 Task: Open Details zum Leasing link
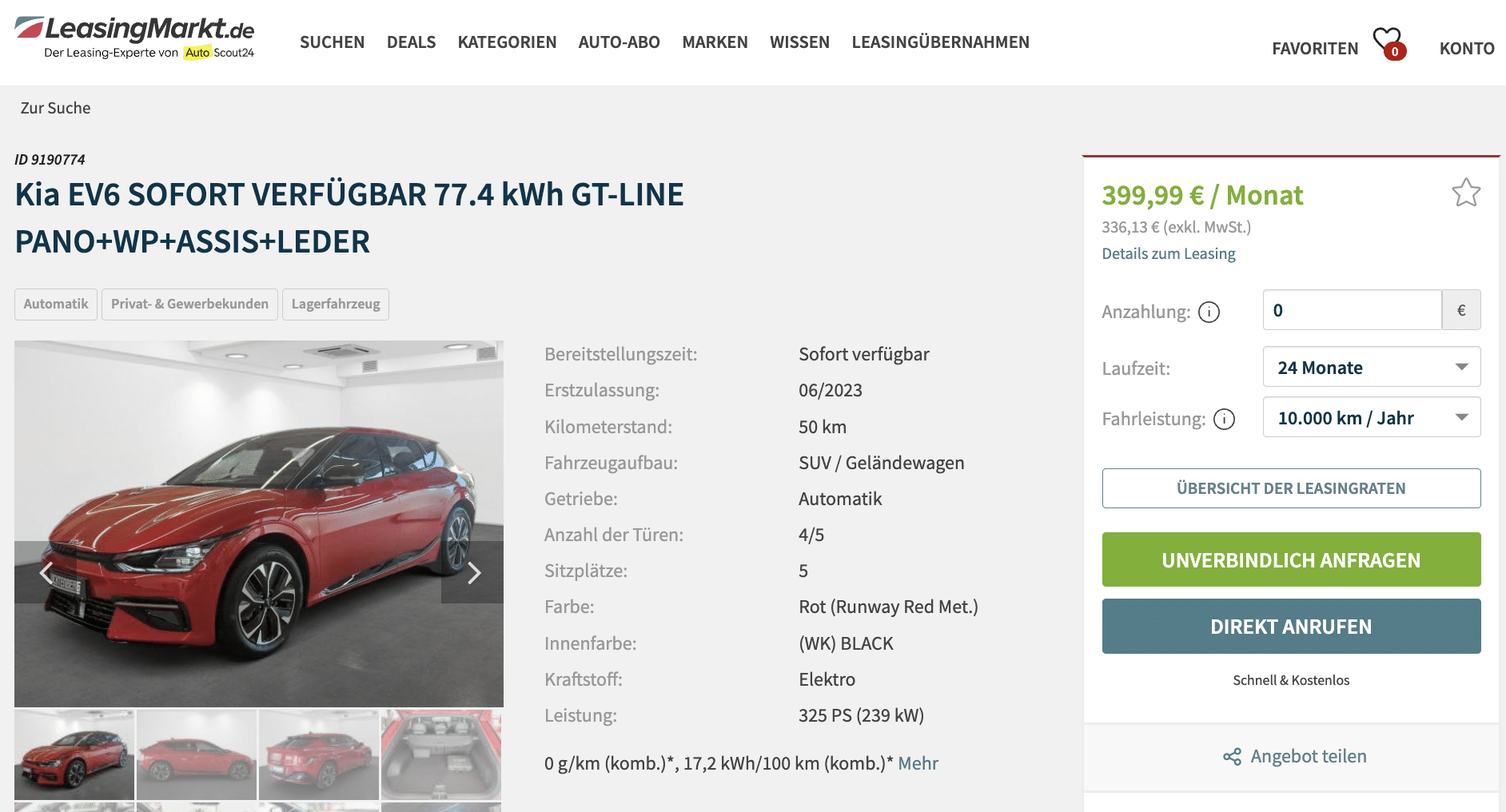[x=1168, y=253]
